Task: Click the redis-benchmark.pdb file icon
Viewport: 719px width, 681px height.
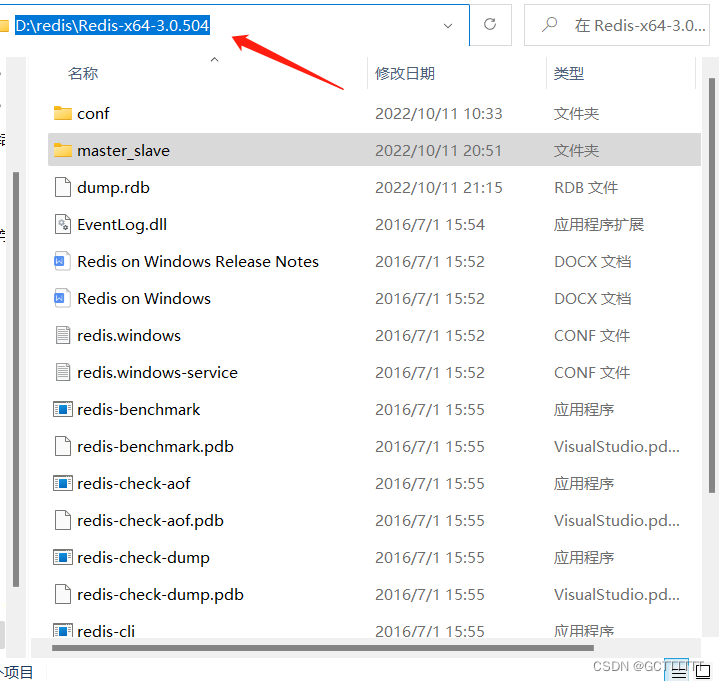Action: tap(62, 447)
